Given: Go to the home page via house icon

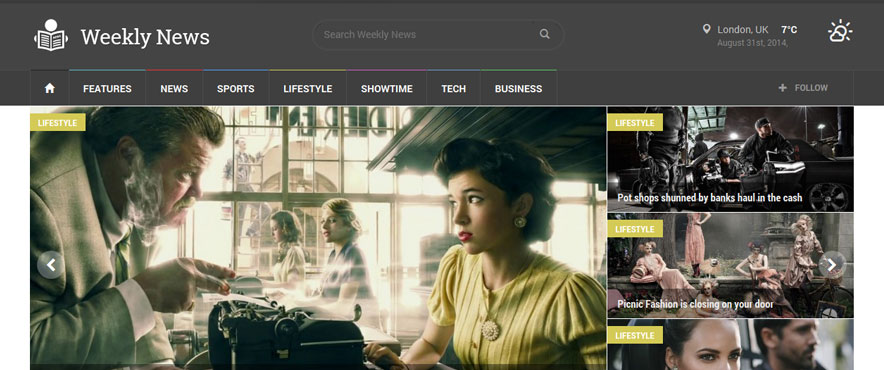Looking at the screenshot, I should 50,88.
